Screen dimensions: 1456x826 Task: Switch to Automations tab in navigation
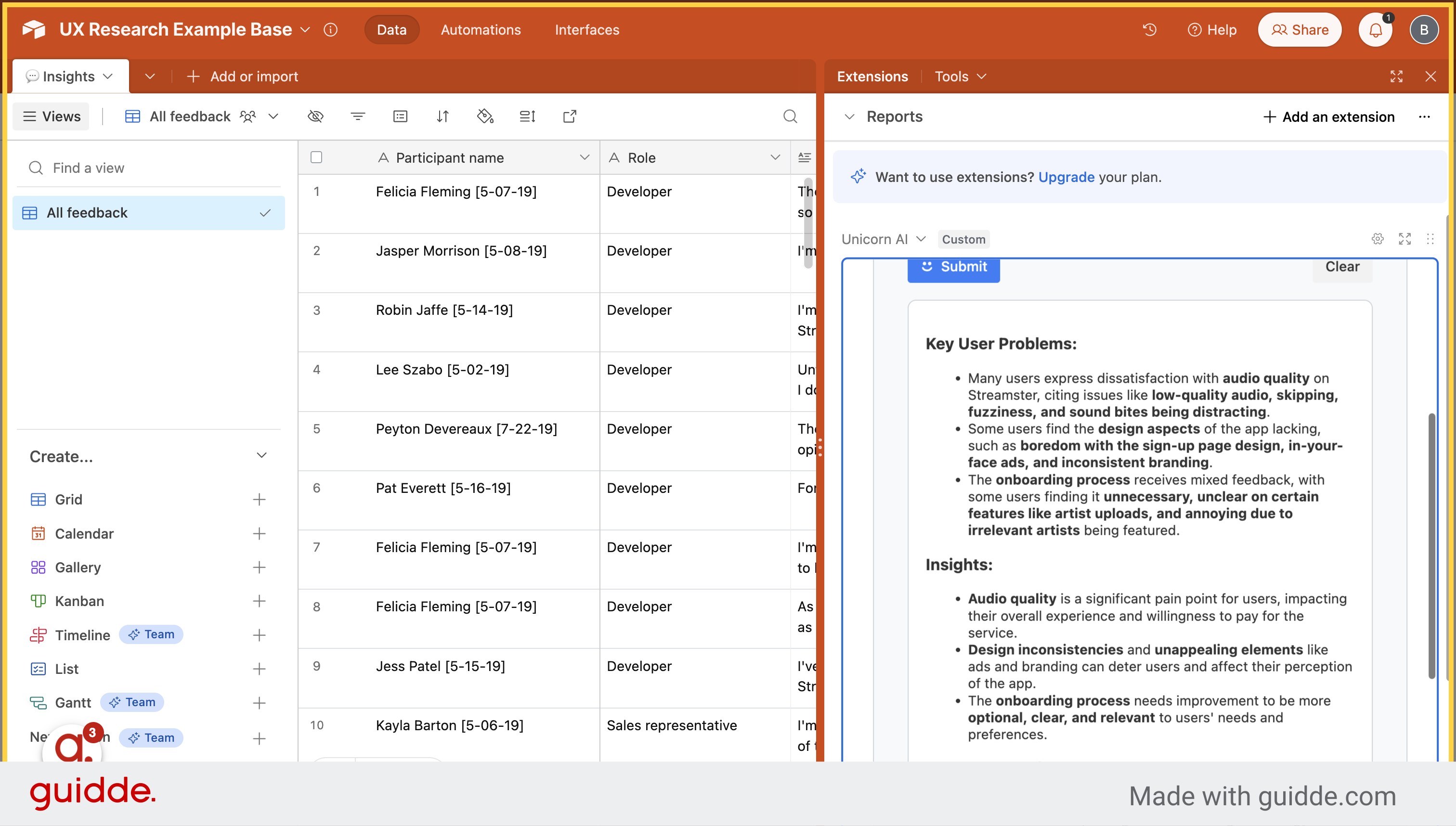481,28
